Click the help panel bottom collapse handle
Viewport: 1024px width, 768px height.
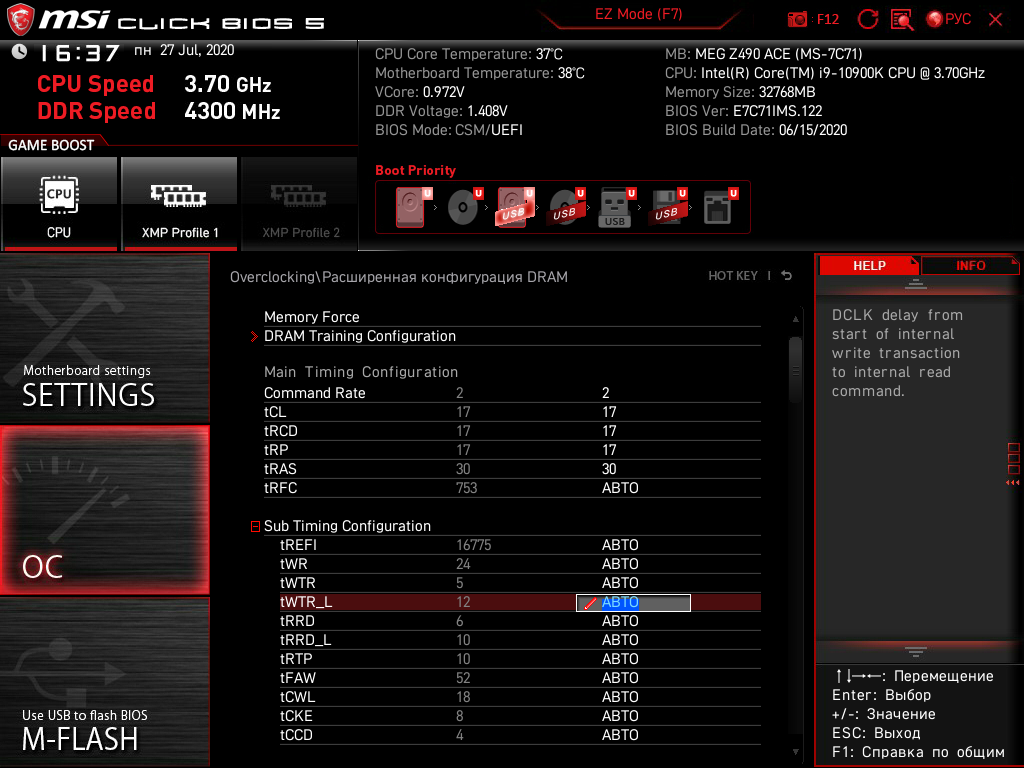click(916, 651)
